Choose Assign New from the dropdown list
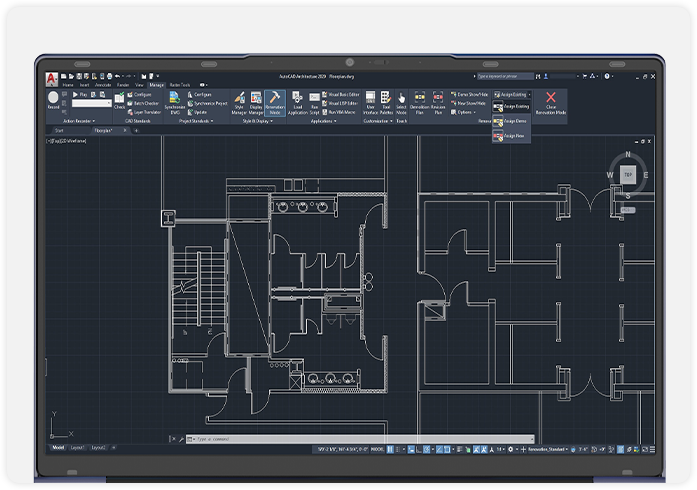Screen dimensions: 697x490 [x=511, y=135]
